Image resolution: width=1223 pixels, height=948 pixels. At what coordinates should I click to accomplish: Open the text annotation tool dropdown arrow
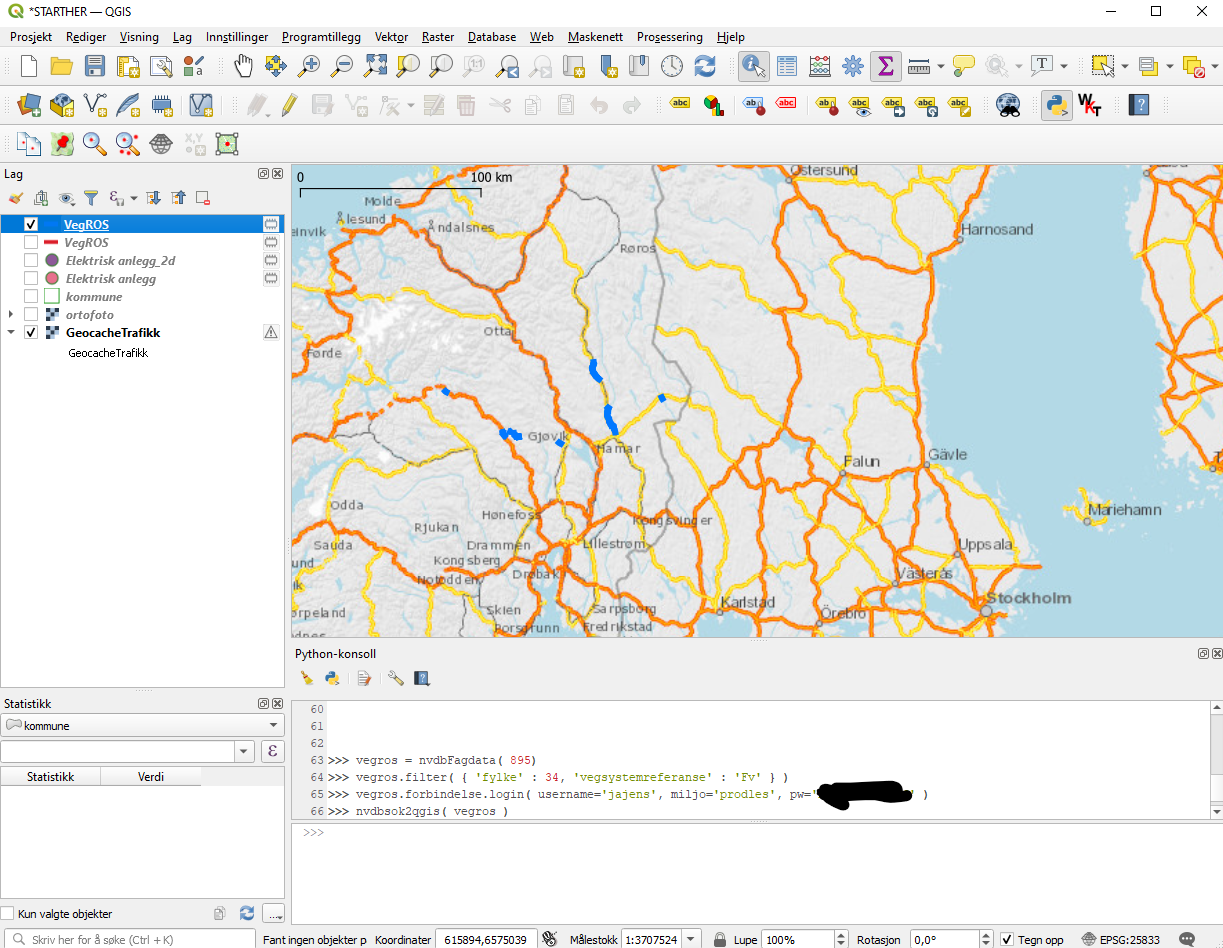point(1064,66)
